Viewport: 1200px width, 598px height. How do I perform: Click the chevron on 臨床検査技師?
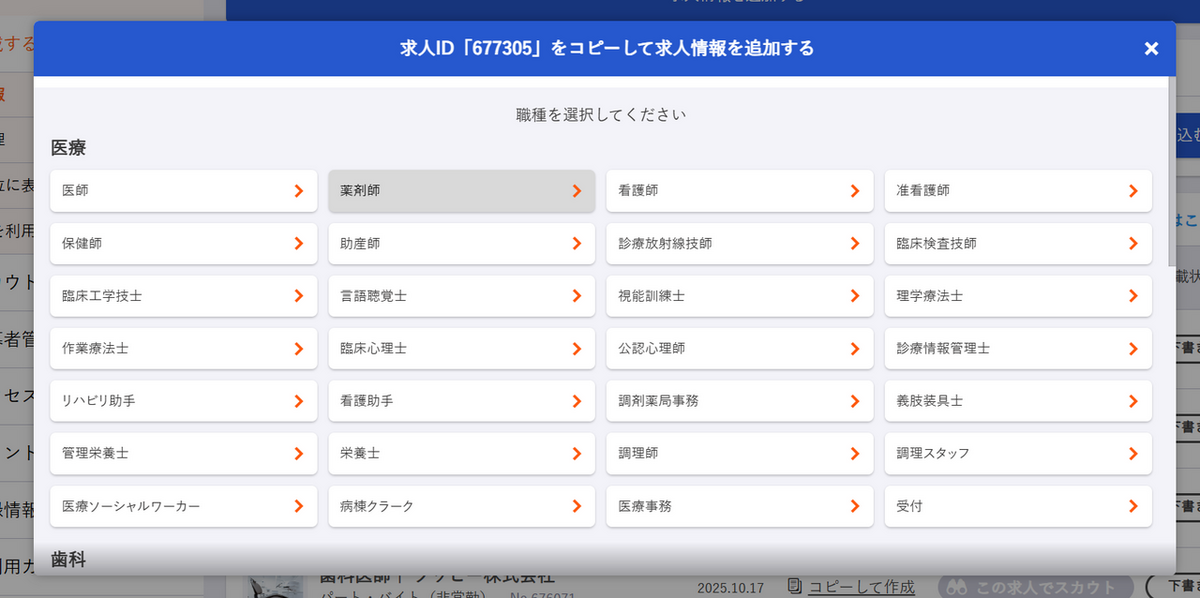click(x=1132, y=243)
